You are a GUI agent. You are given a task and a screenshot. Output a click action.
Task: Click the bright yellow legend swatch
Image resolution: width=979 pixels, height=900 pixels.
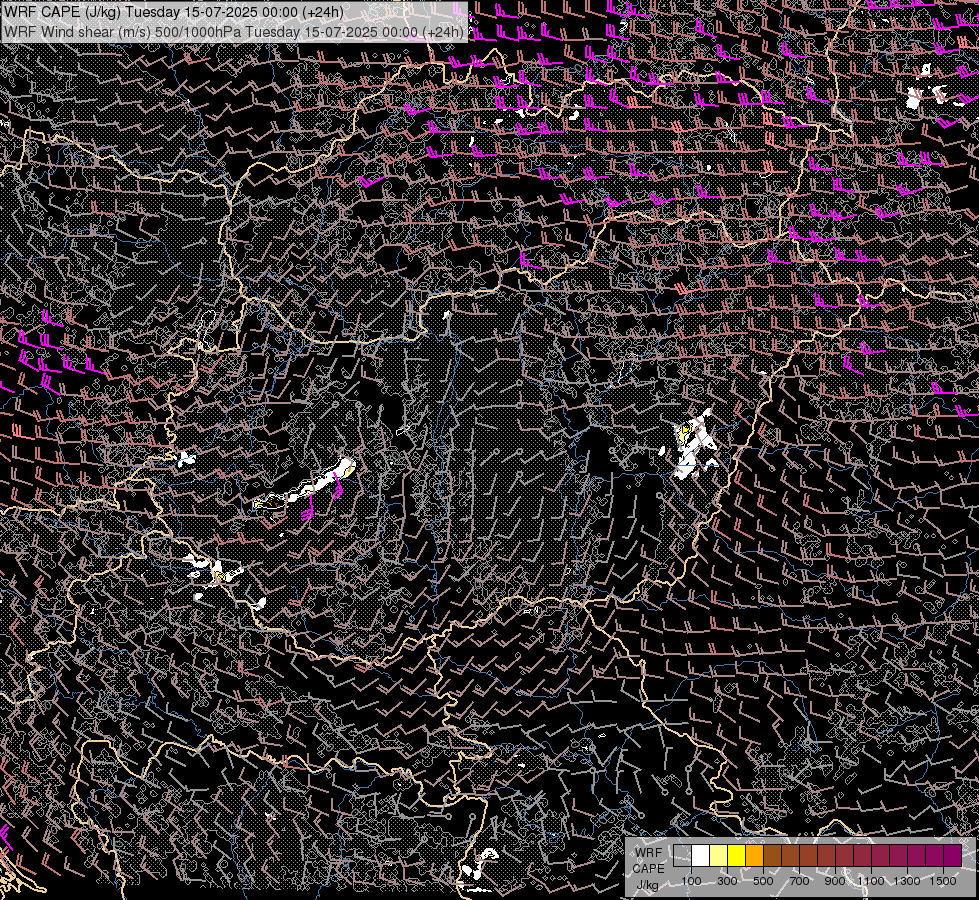737,855
